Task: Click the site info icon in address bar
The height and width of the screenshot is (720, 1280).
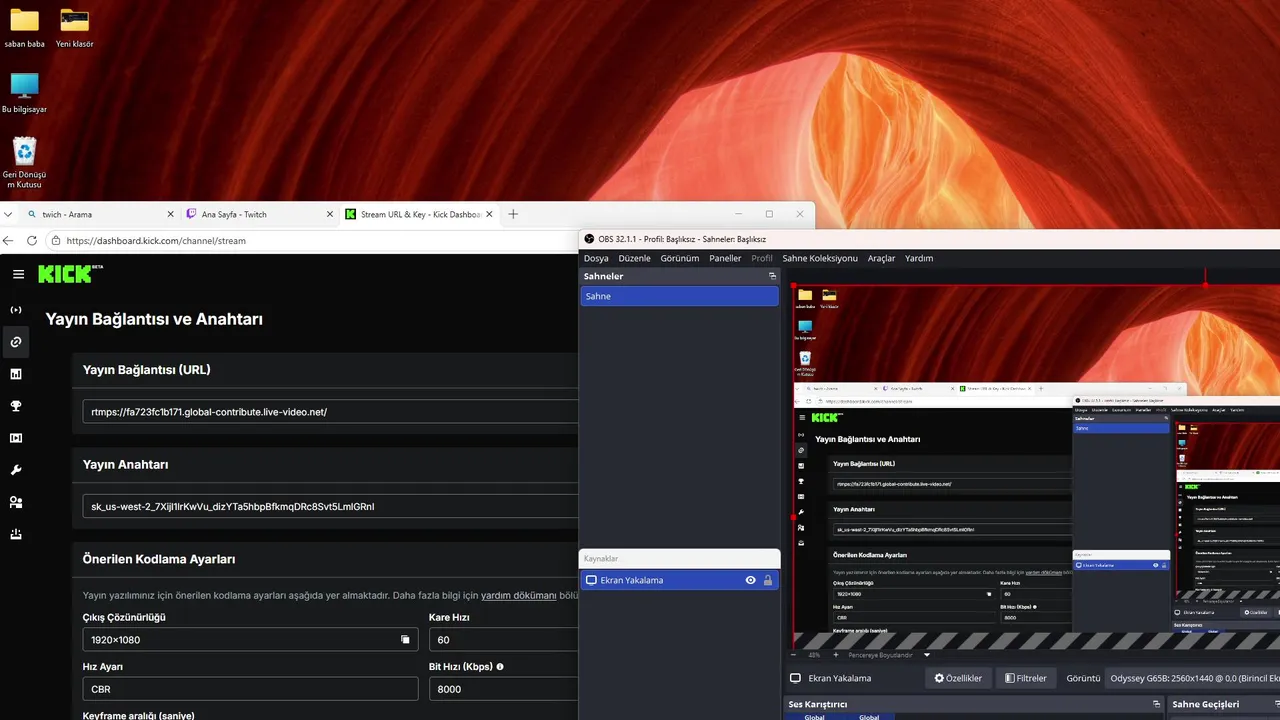Action: [x=56, y=240]
